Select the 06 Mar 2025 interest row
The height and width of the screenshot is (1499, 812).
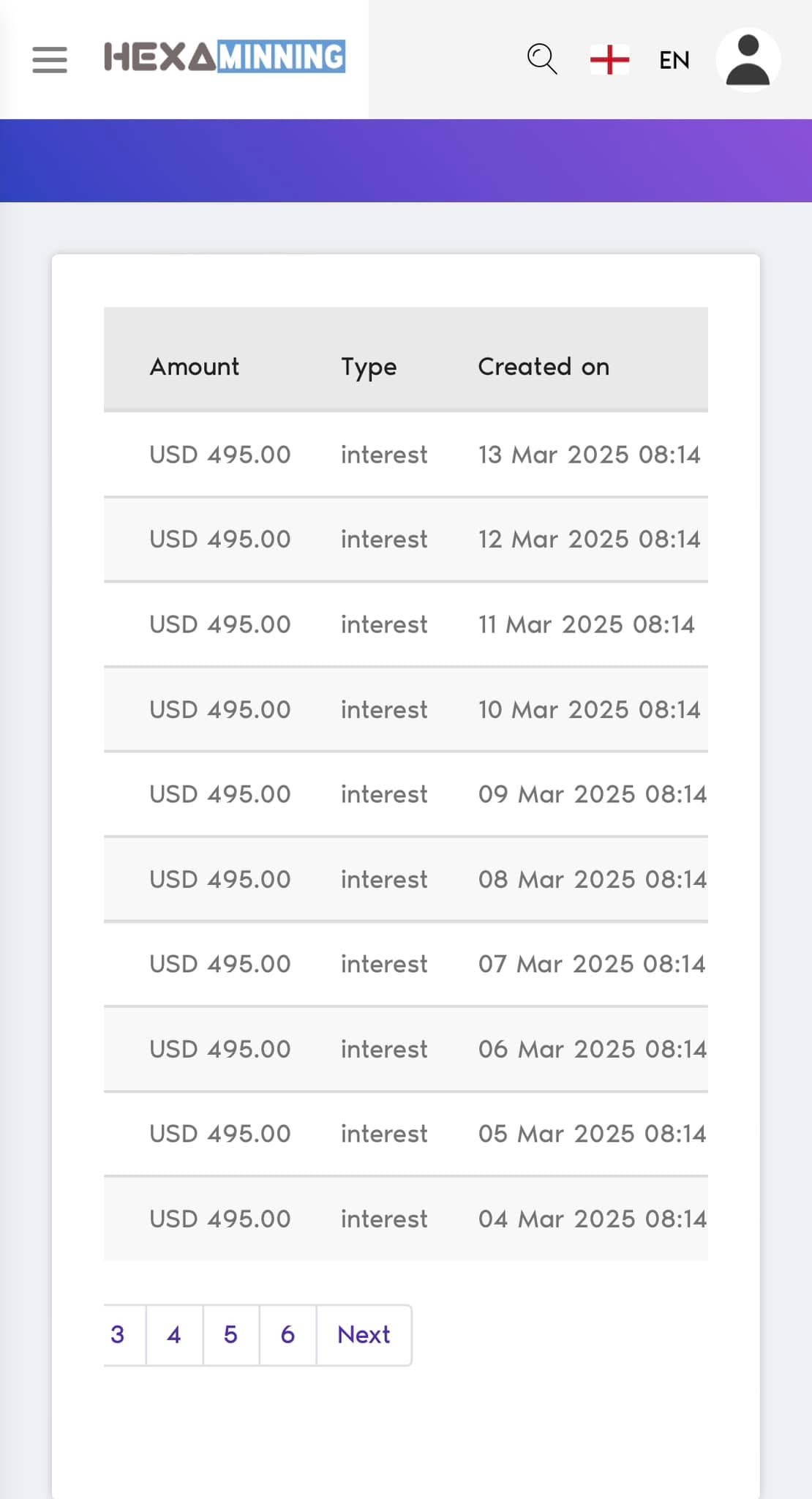click(406, 1049)
